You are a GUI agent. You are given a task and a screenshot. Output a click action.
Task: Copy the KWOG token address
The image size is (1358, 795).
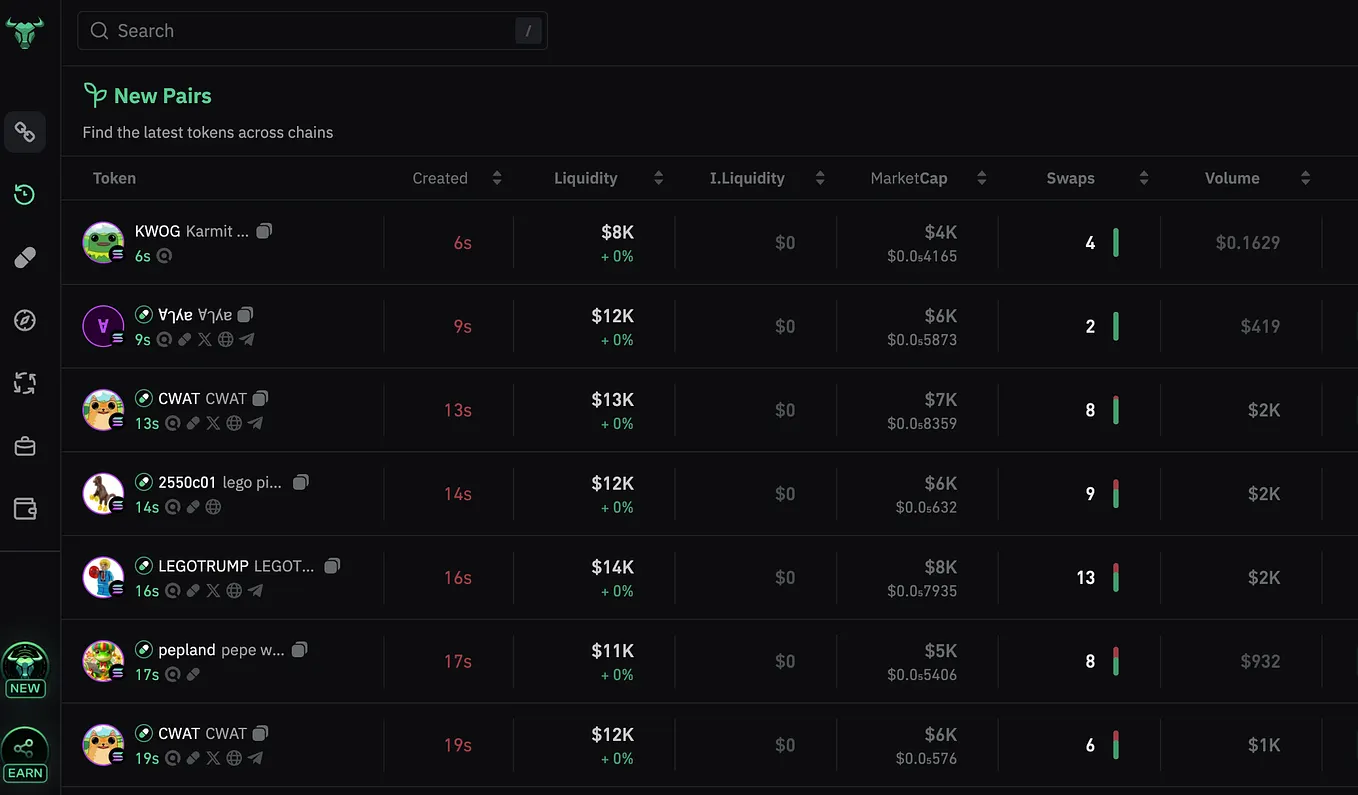[x=264, y=231]
